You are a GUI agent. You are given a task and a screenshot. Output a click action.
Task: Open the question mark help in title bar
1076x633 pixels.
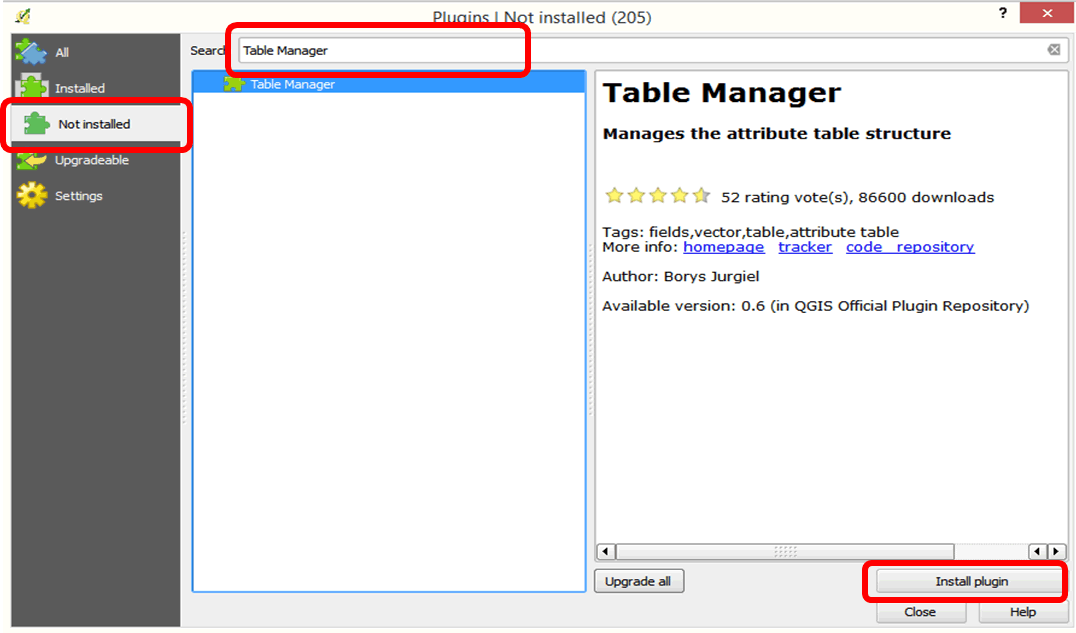point(1003,13)
